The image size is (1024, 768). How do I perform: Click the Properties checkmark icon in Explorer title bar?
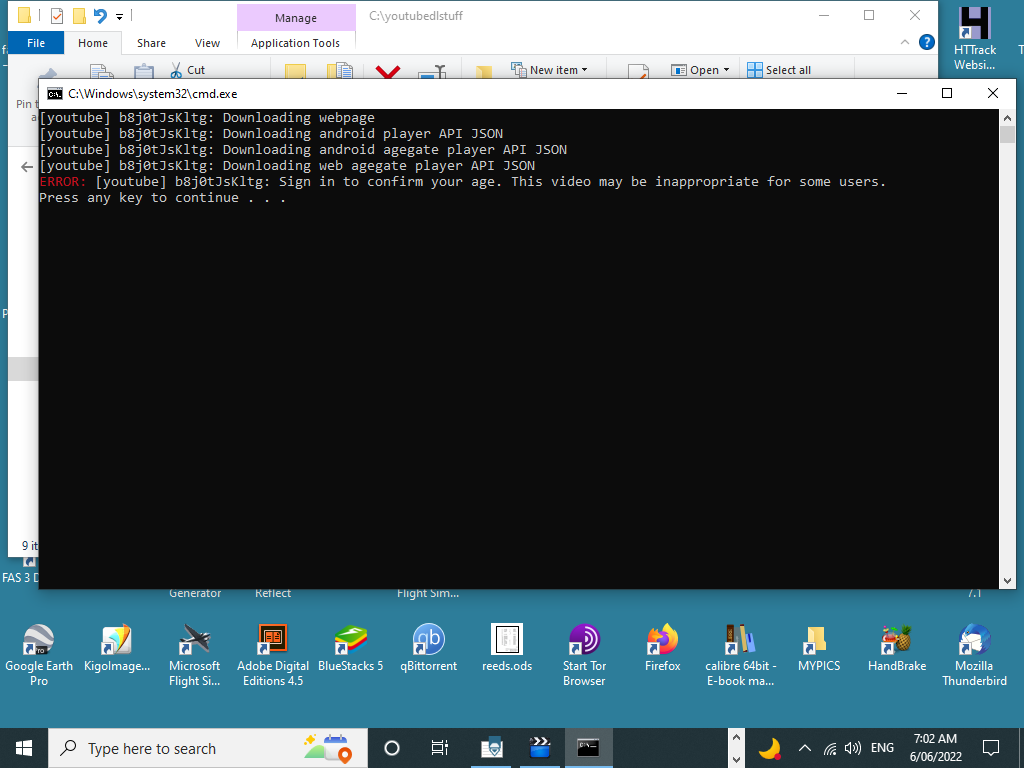(x=57, y=16)
